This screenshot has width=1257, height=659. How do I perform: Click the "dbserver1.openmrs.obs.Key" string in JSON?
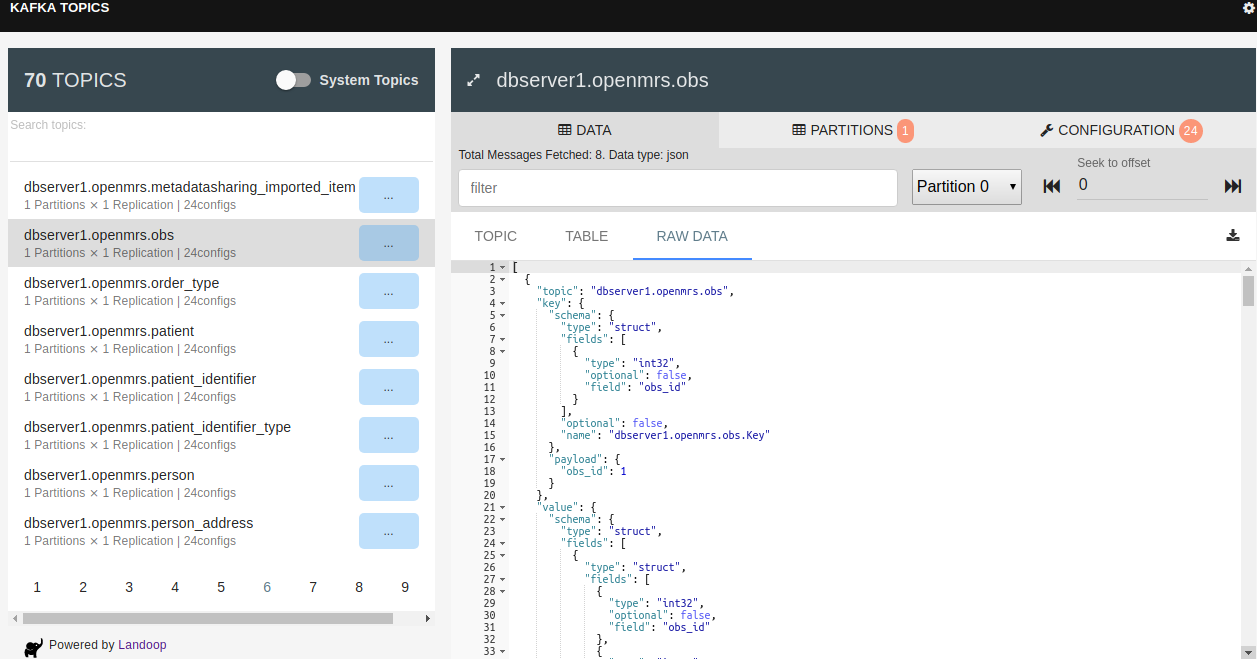(689, 435)
